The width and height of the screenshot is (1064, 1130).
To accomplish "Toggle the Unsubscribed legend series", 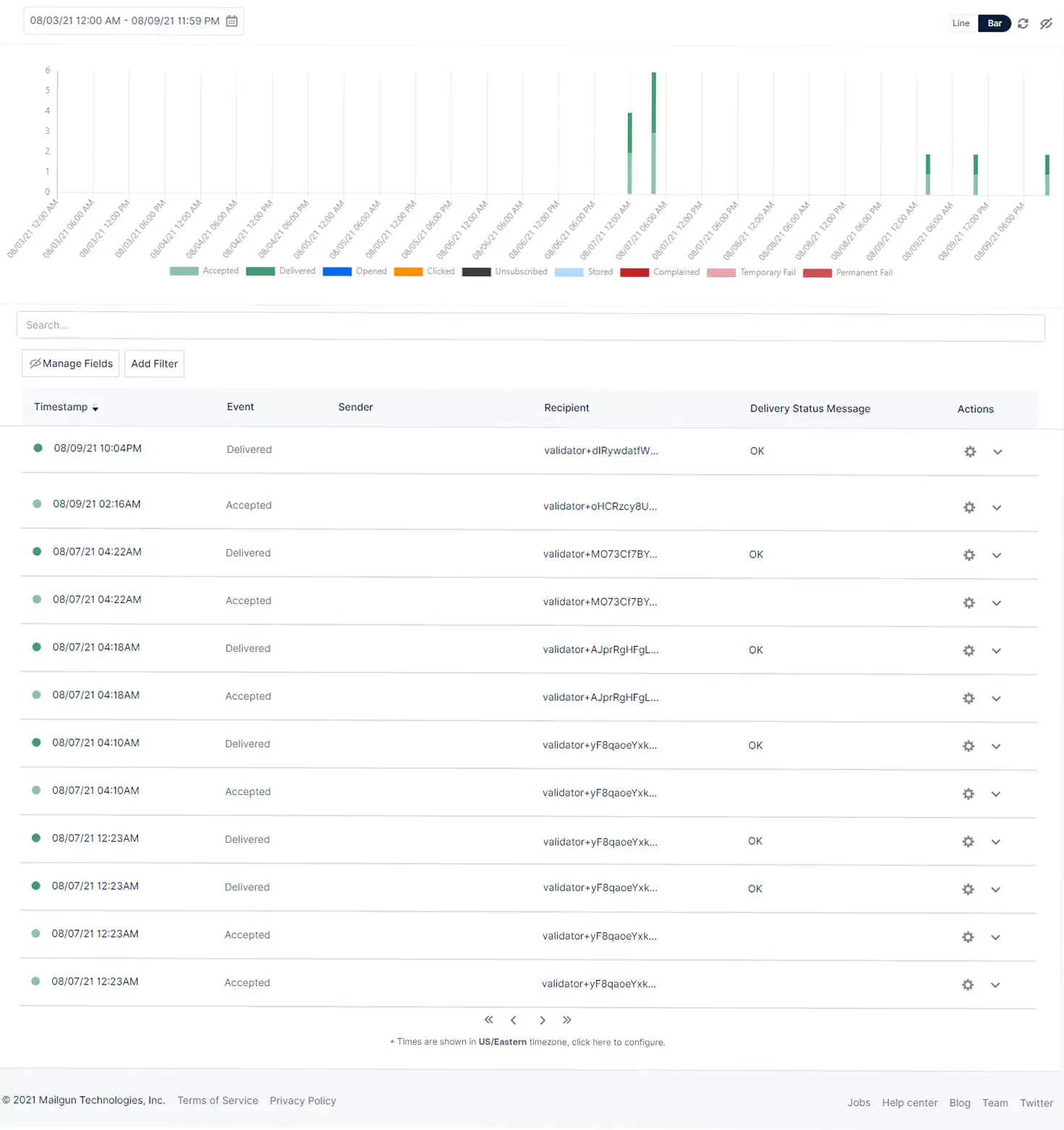I will click(505, 271).
